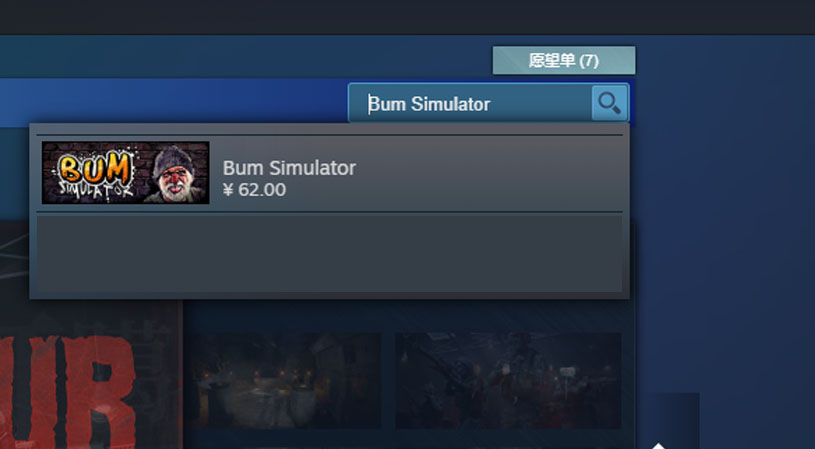This screenshot has width=815, height=449.
Task: Click the blue navigation bar left of search
Action: point(174,100)
